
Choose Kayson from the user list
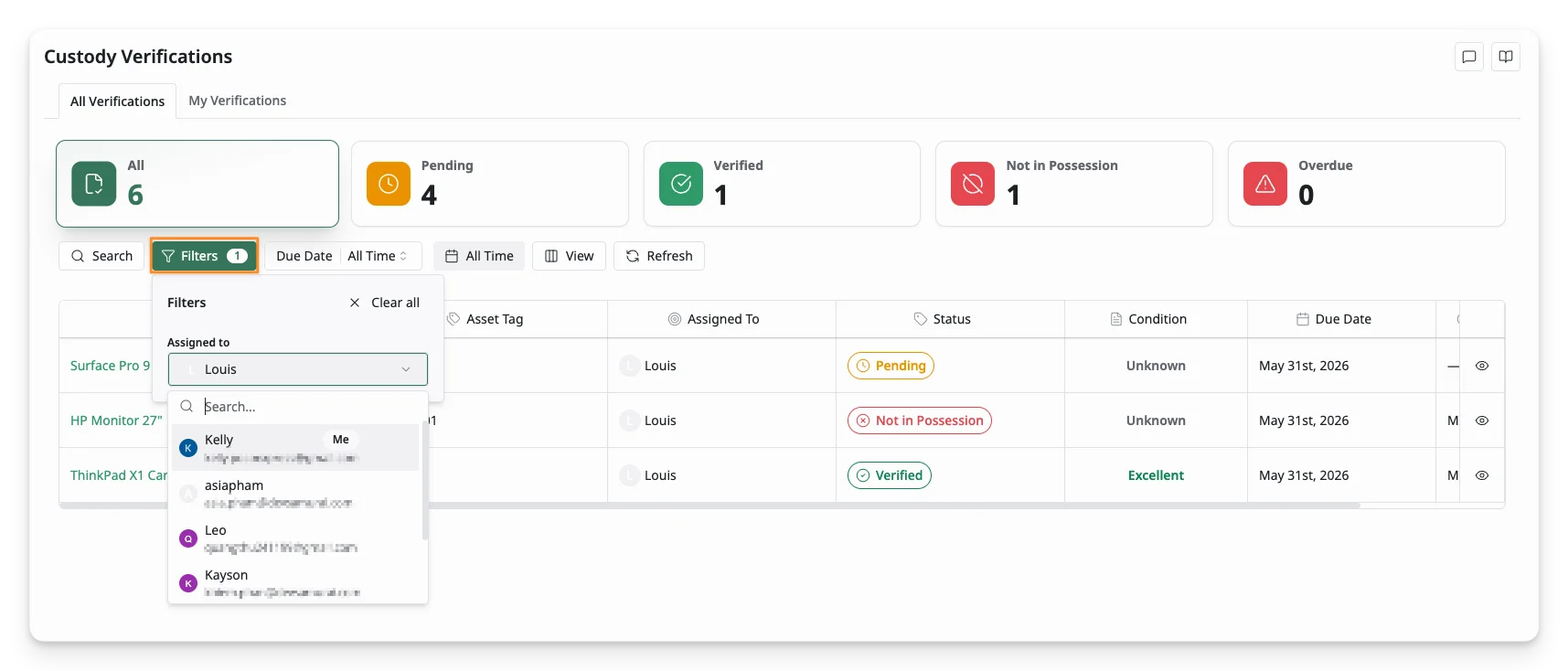(x=295, y=582)
